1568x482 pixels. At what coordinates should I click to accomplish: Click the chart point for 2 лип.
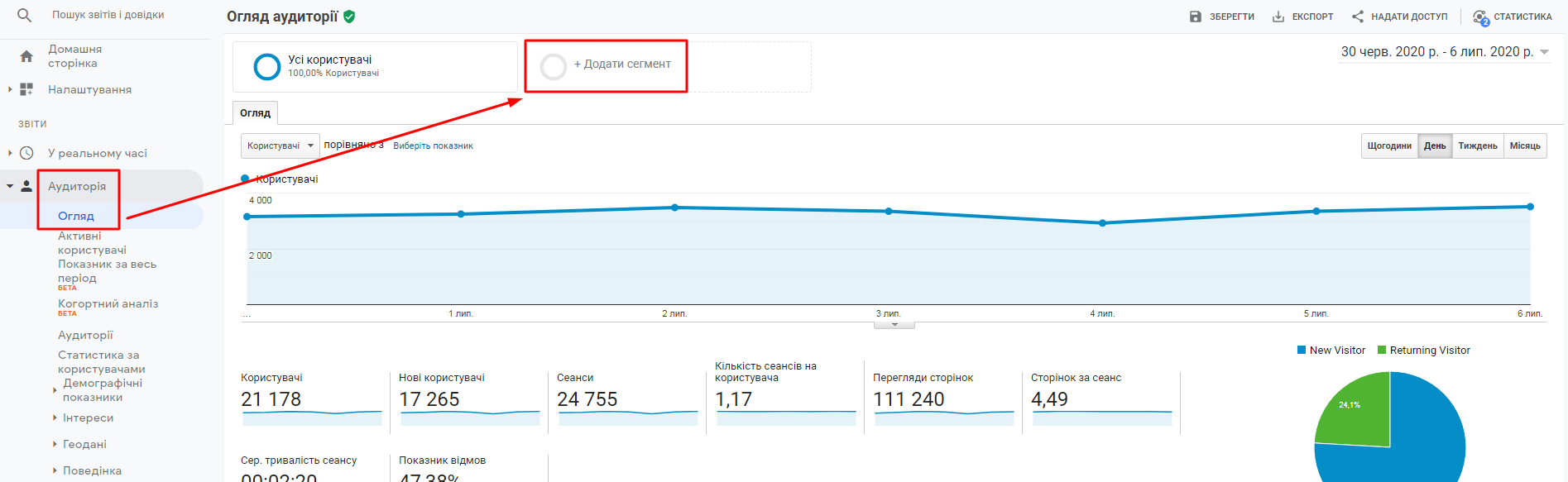coord(675,208)
